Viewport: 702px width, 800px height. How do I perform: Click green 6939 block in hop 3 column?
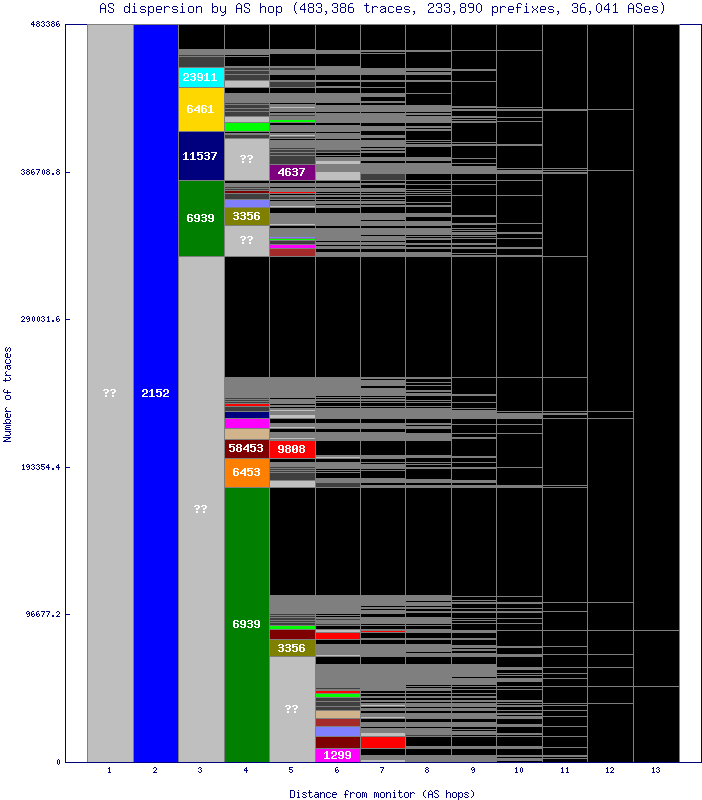201,218
